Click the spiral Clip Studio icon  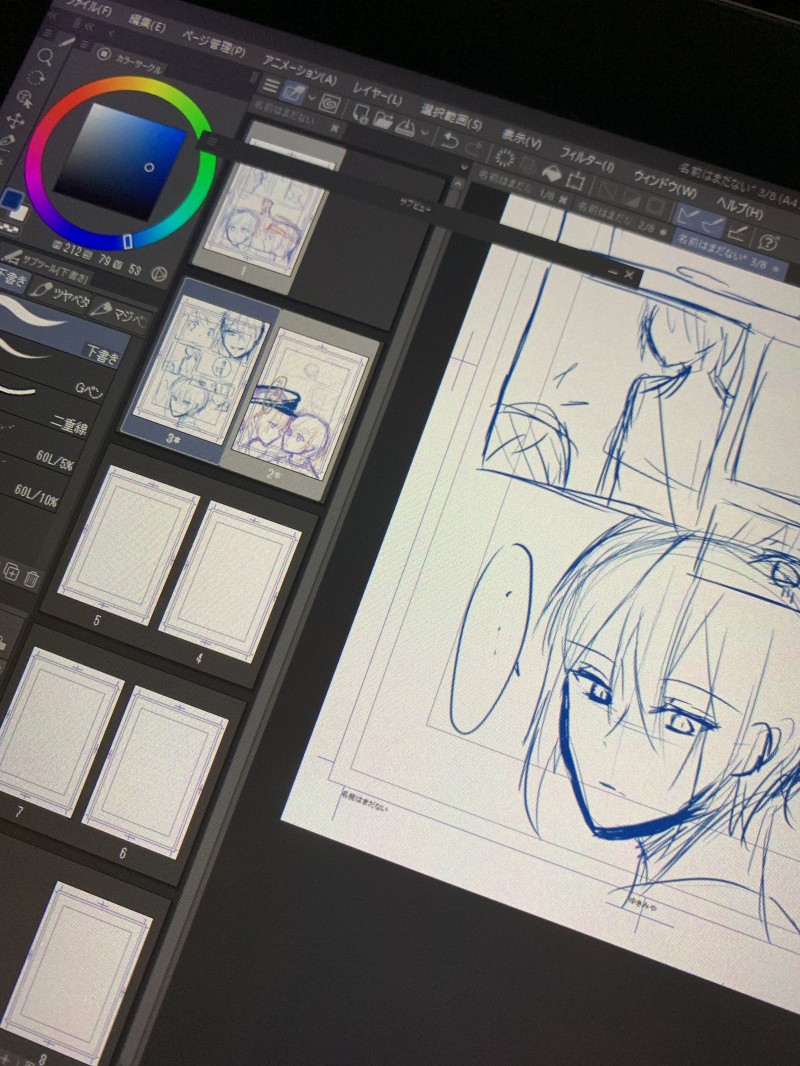point(330,104)
